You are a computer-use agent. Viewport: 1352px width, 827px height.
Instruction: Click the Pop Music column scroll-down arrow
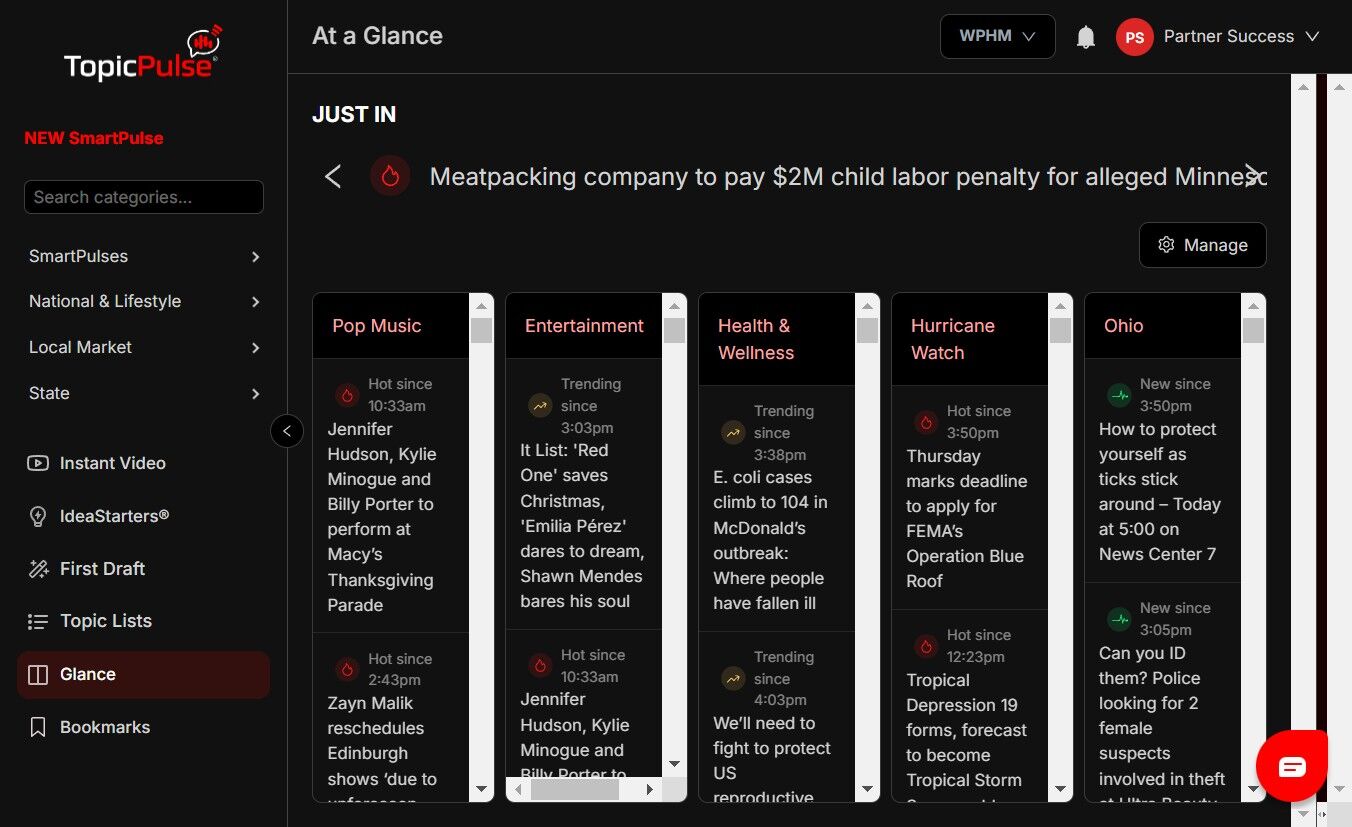pyautogui.click(x=481, y=790)
